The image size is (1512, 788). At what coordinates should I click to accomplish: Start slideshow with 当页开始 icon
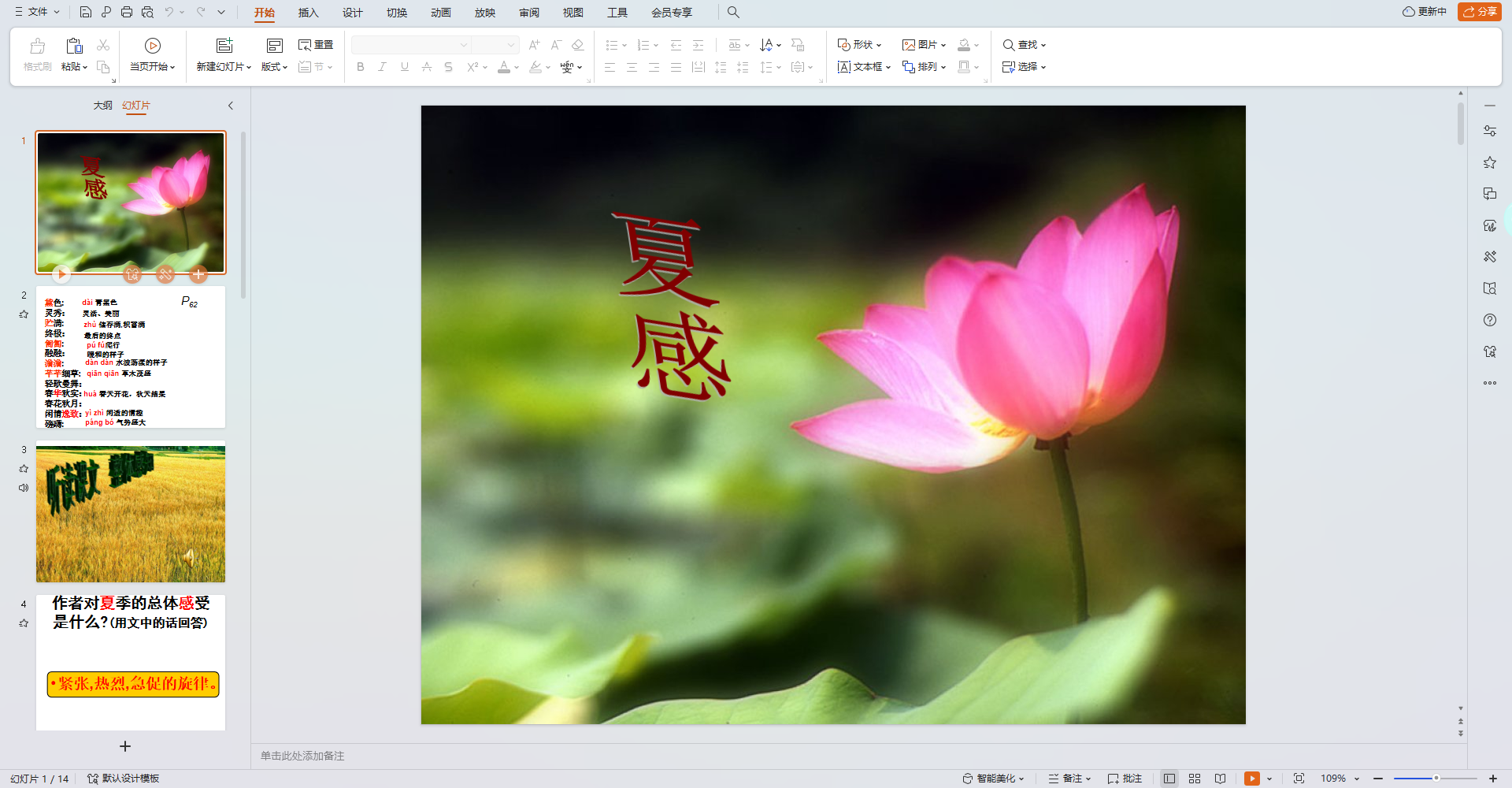tap(153, 46)
